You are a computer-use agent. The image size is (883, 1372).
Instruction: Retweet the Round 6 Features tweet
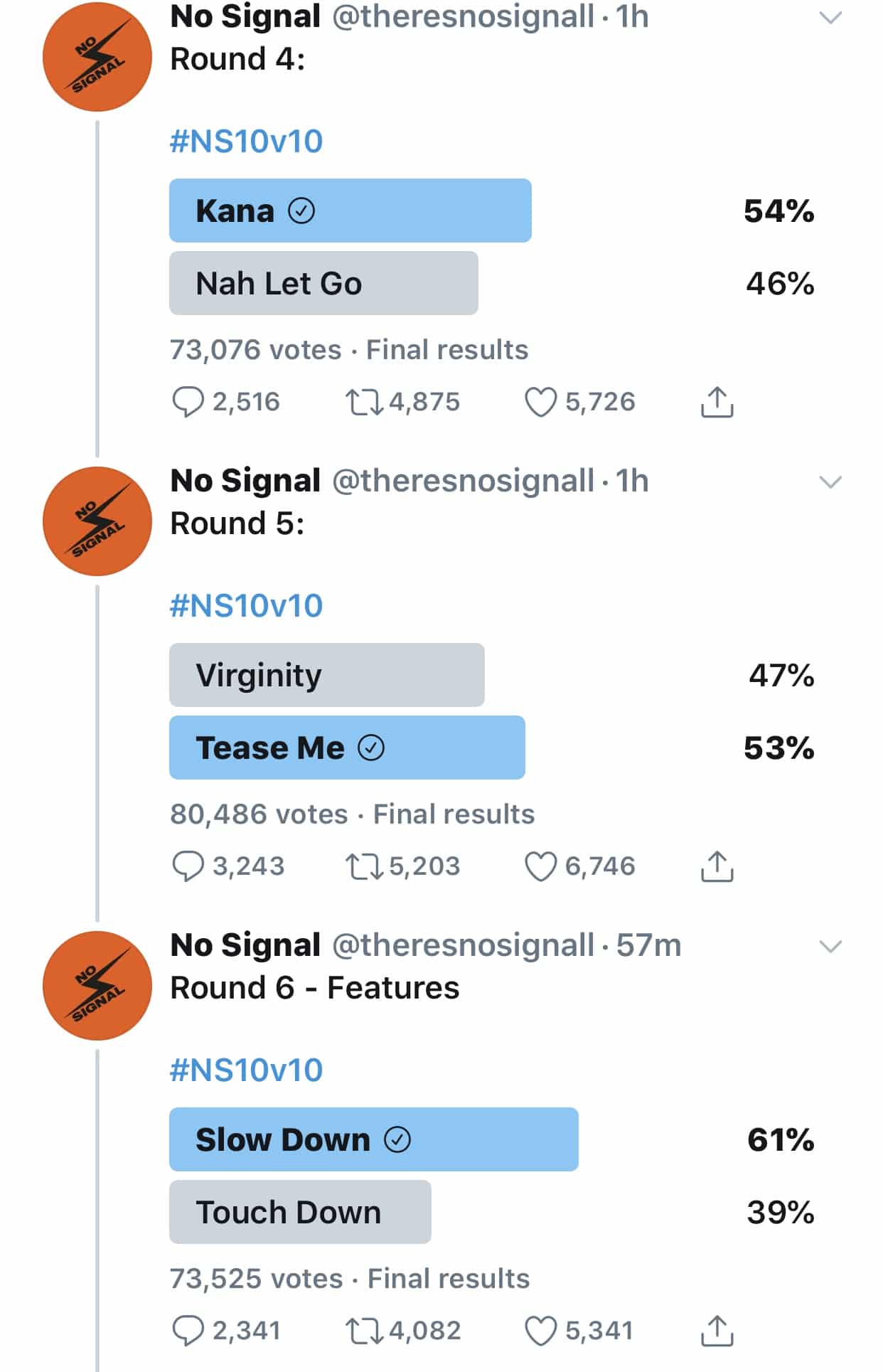coord(363,1331)
